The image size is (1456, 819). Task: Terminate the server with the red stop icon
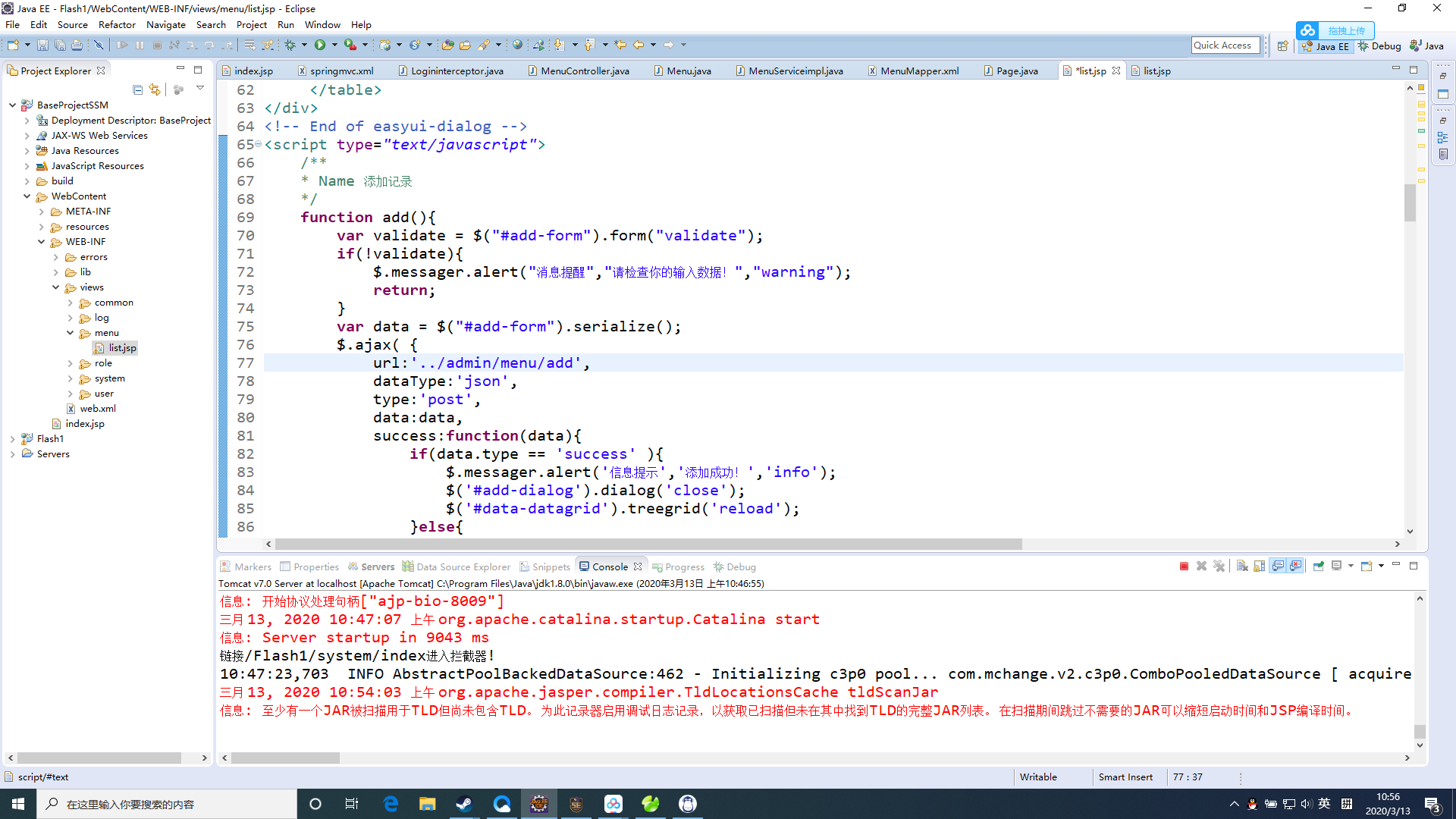pyautogui.click(x=1184, y=566)
